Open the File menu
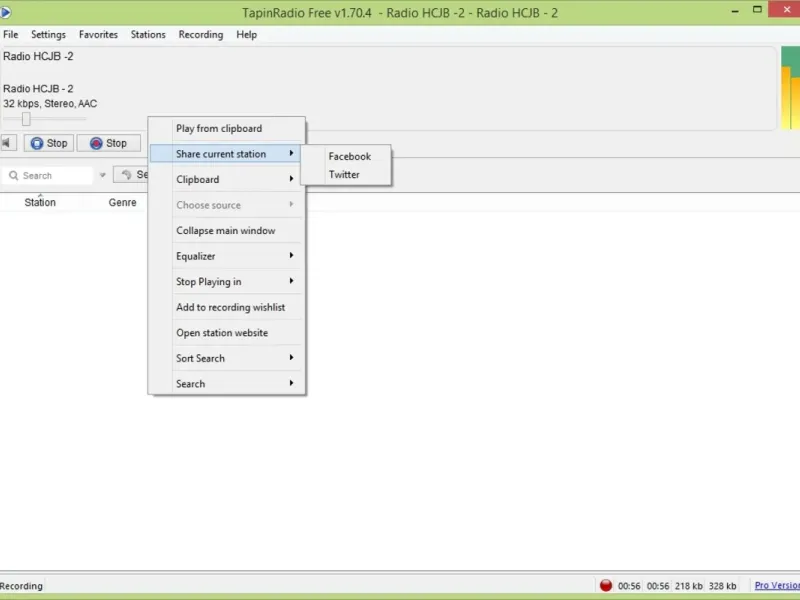Image resolution: width=800 pixels, height=600 pixels. [x=11, y=35]
